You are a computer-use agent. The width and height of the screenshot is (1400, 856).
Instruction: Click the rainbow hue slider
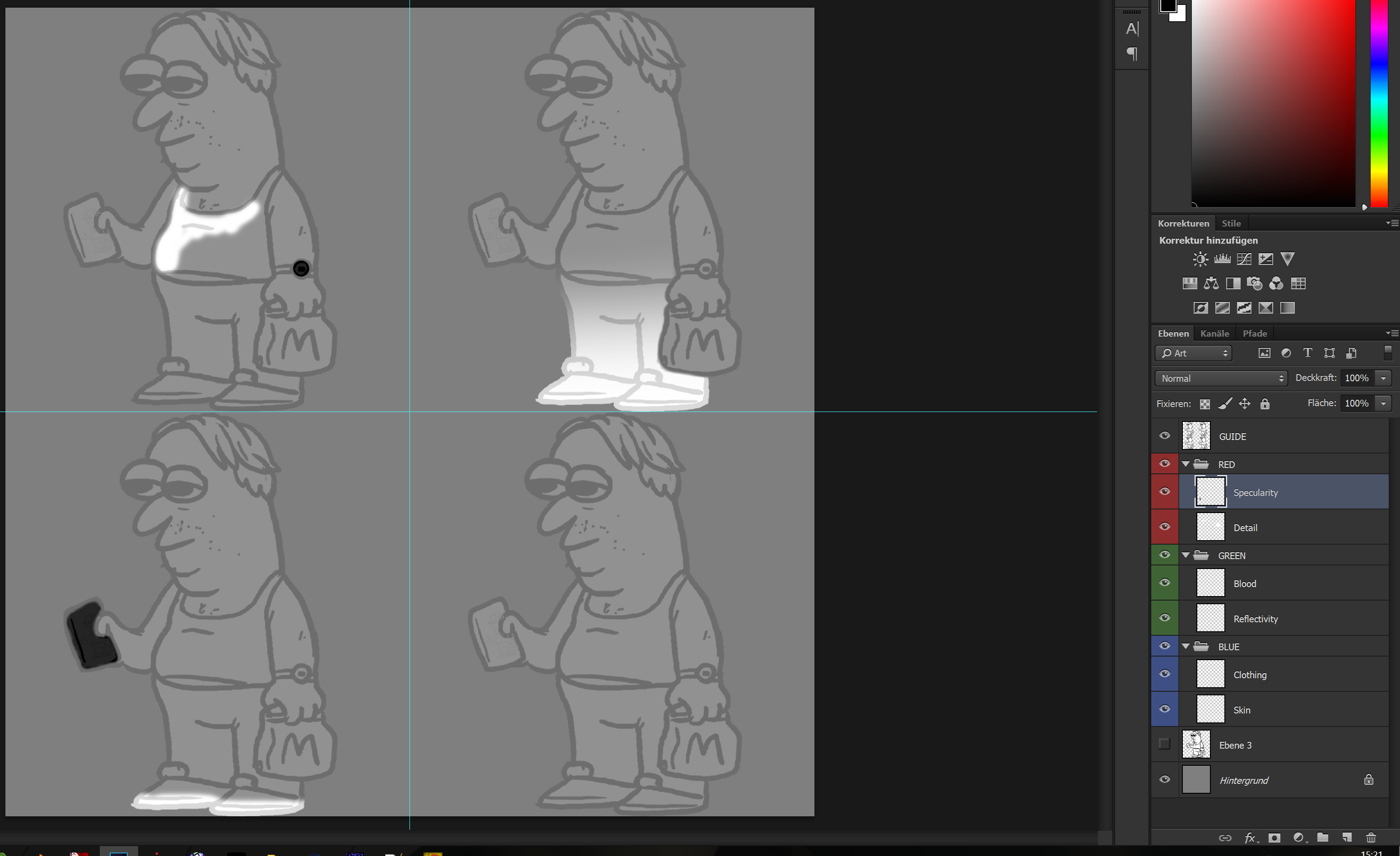(1378, 102)
